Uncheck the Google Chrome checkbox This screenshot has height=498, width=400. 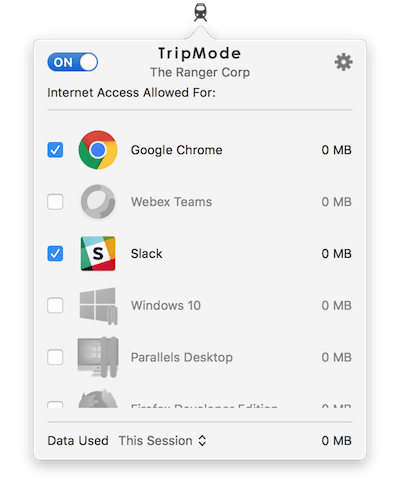click(x=55, y=150)
